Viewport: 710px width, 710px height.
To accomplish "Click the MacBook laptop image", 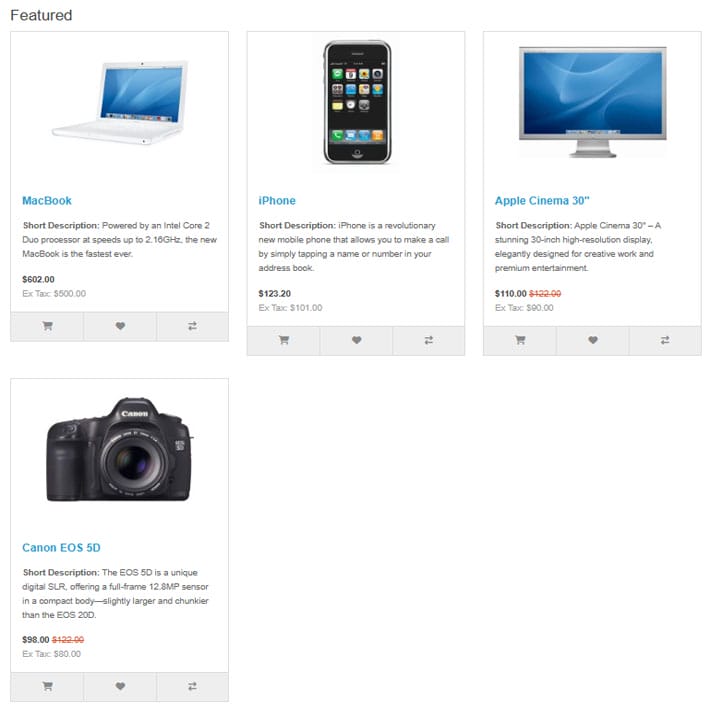I will pyautogui.click(x=120, y=103).
